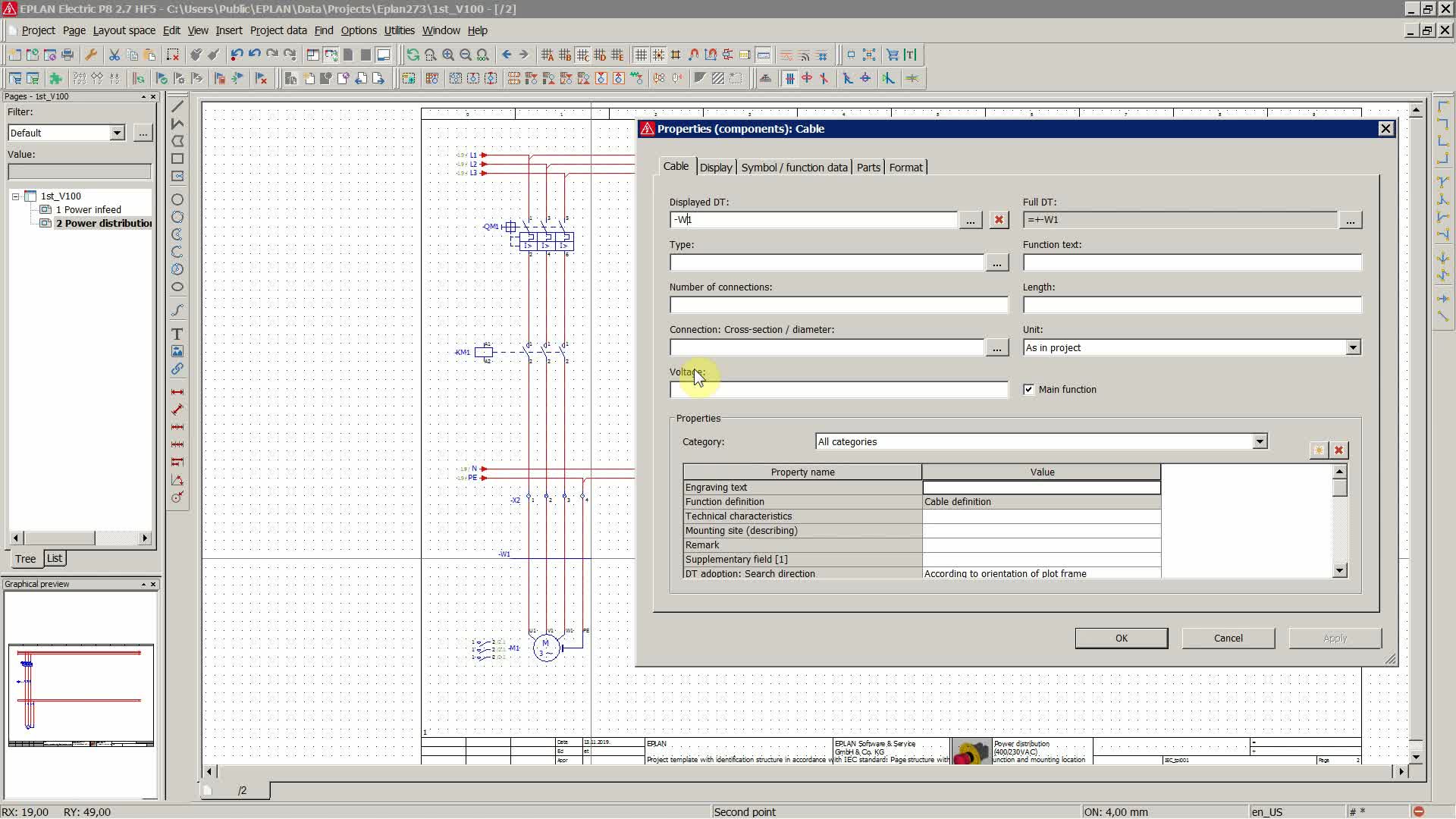Click the Print toolbar icon
The image size is (1456, 819).
(67, 55)
